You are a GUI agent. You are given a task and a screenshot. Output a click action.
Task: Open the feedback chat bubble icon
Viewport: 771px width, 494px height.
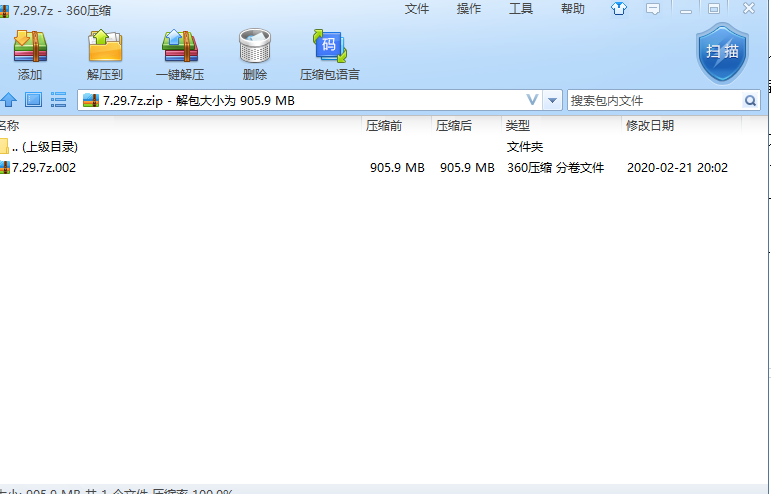pyautogui.click(x=653, y=9)
